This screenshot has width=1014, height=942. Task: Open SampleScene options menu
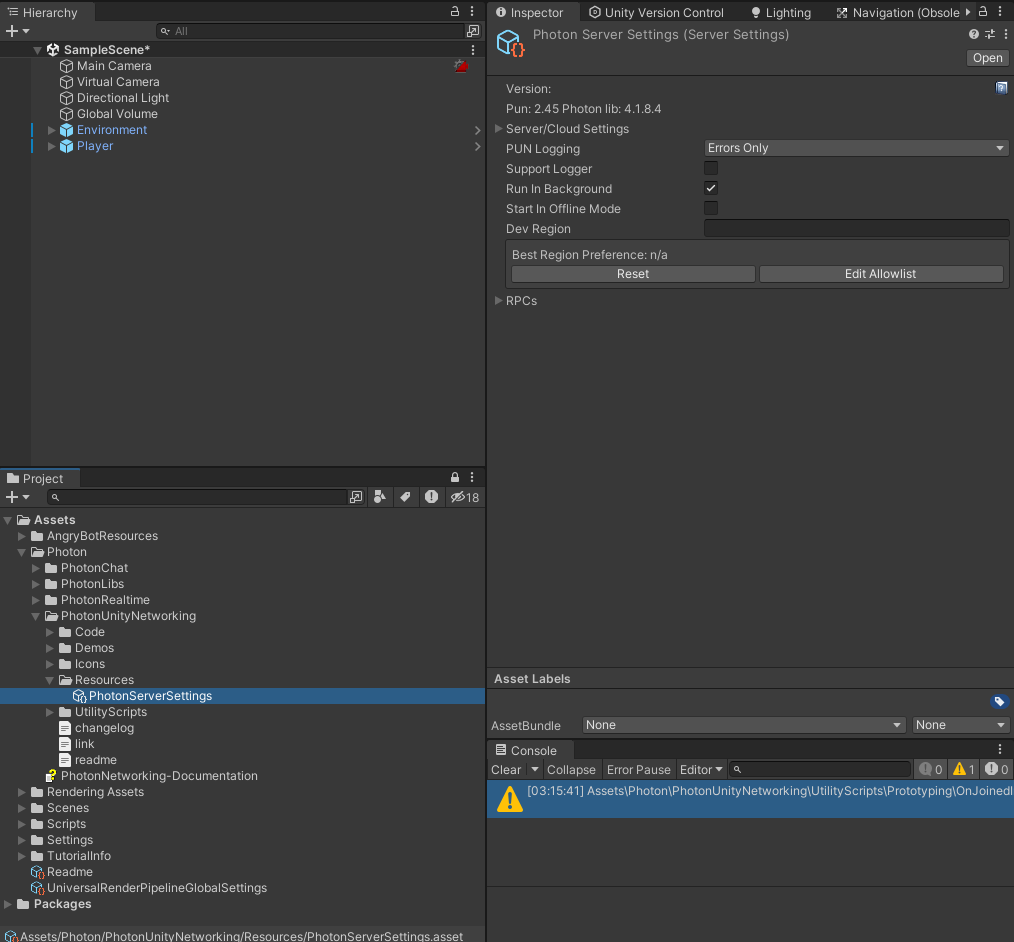[x=473, y=50]
